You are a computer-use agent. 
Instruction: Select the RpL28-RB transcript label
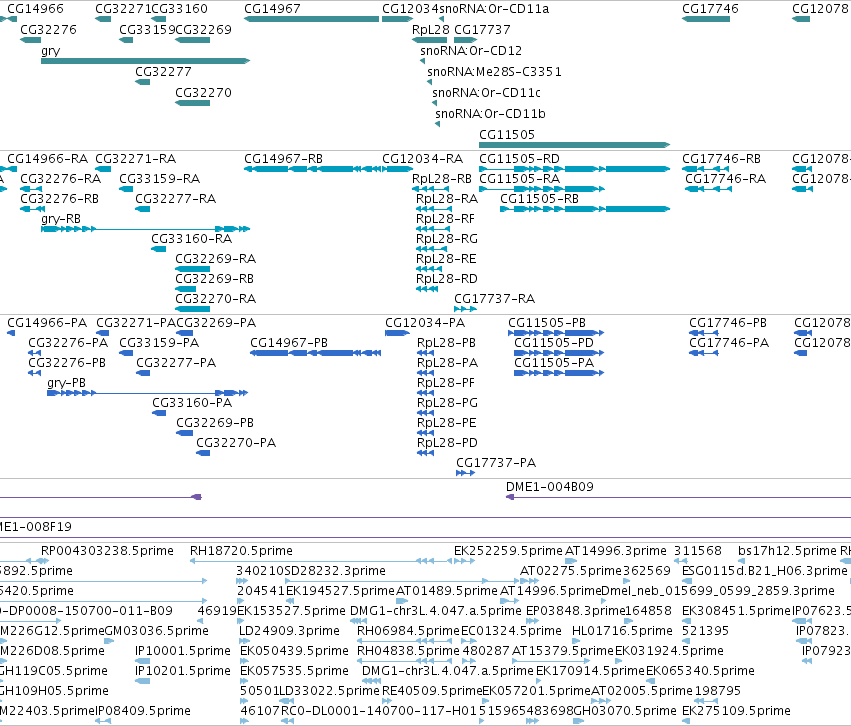click(x=442, y=179)
